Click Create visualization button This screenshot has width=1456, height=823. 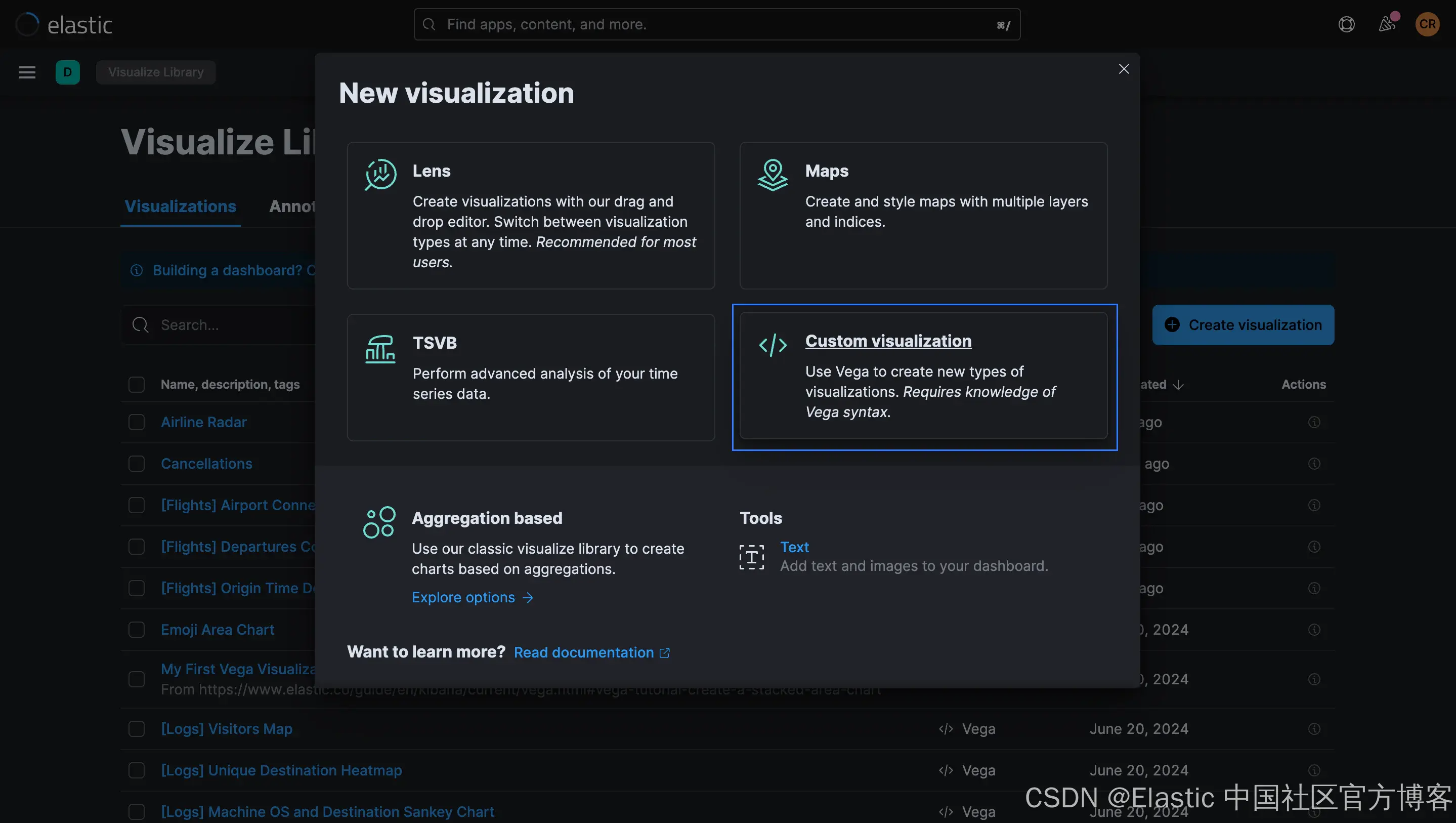pyautogui.click(x=1243, y=325)
